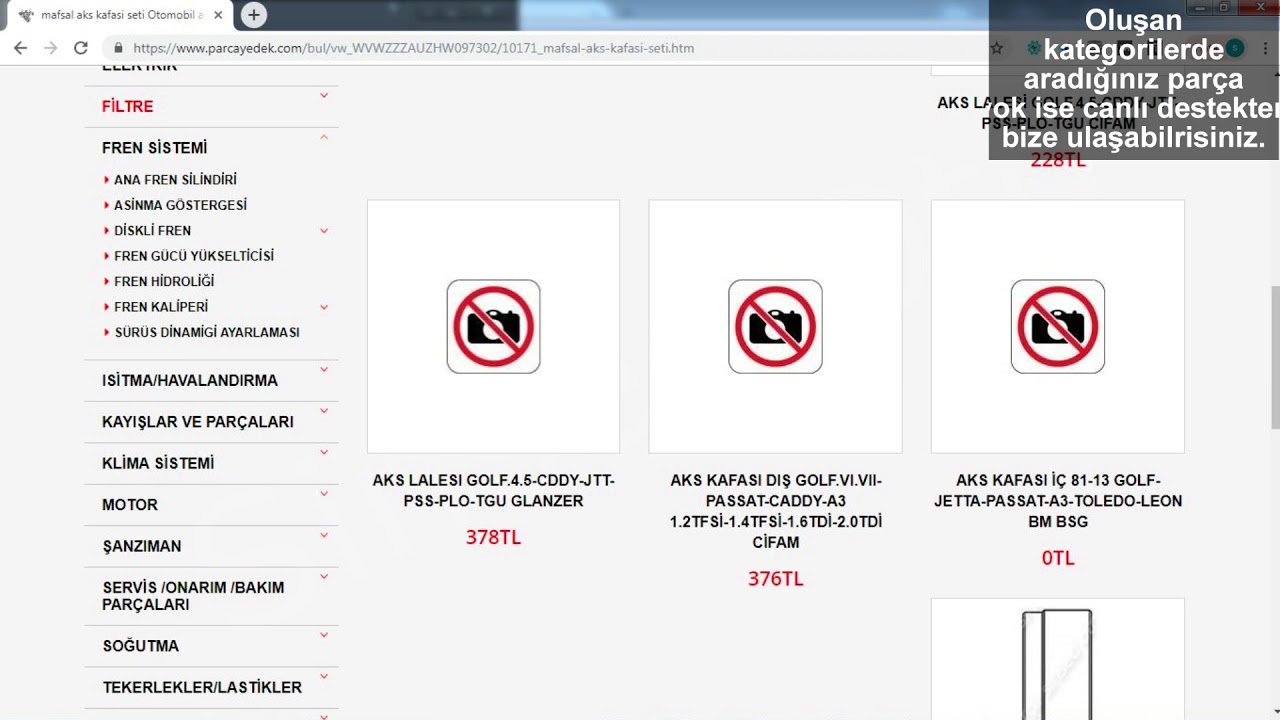Expand the KLİMA SİSTEMİ chevron
Viewport: 1280px width, 720px height.
(324, 453)
